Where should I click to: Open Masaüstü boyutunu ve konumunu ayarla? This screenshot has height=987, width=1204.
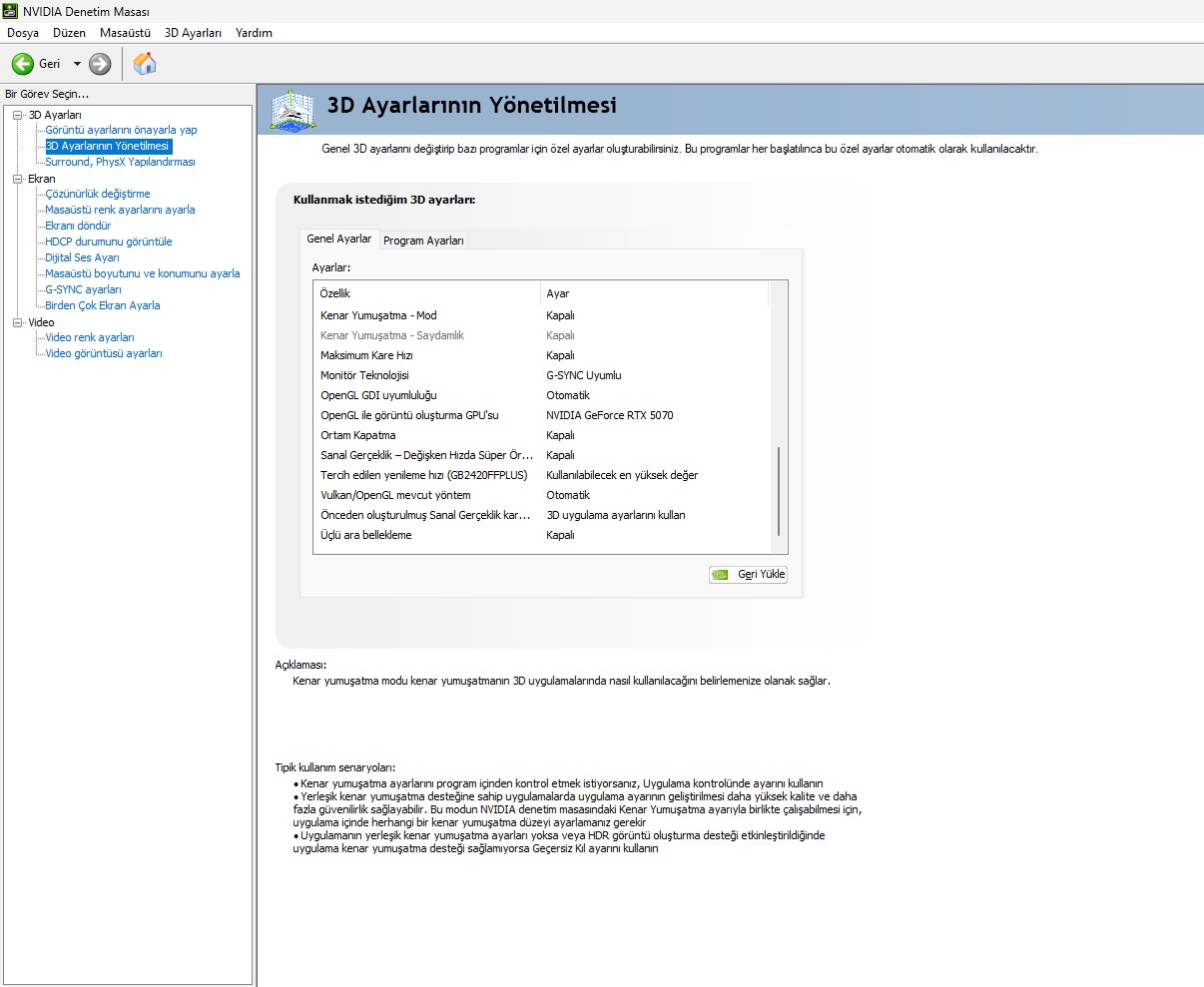(x=143, y=273)
